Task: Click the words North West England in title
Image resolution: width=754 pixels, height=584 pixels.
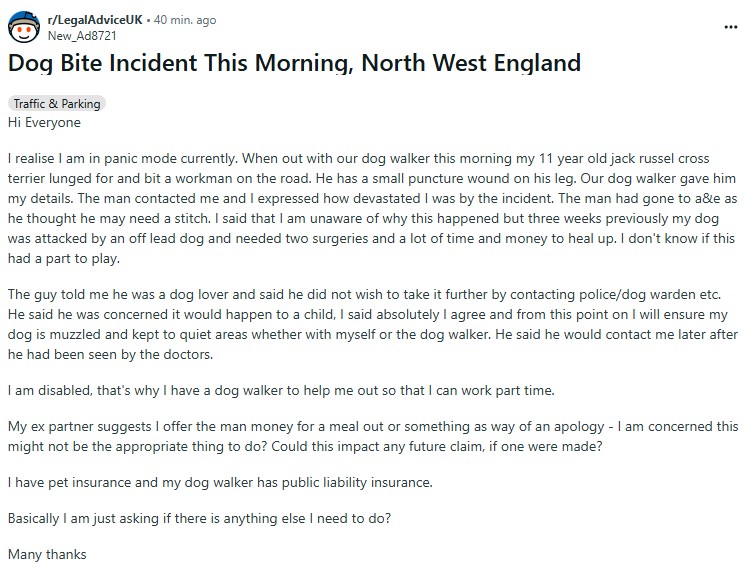Action: point(471,63)
